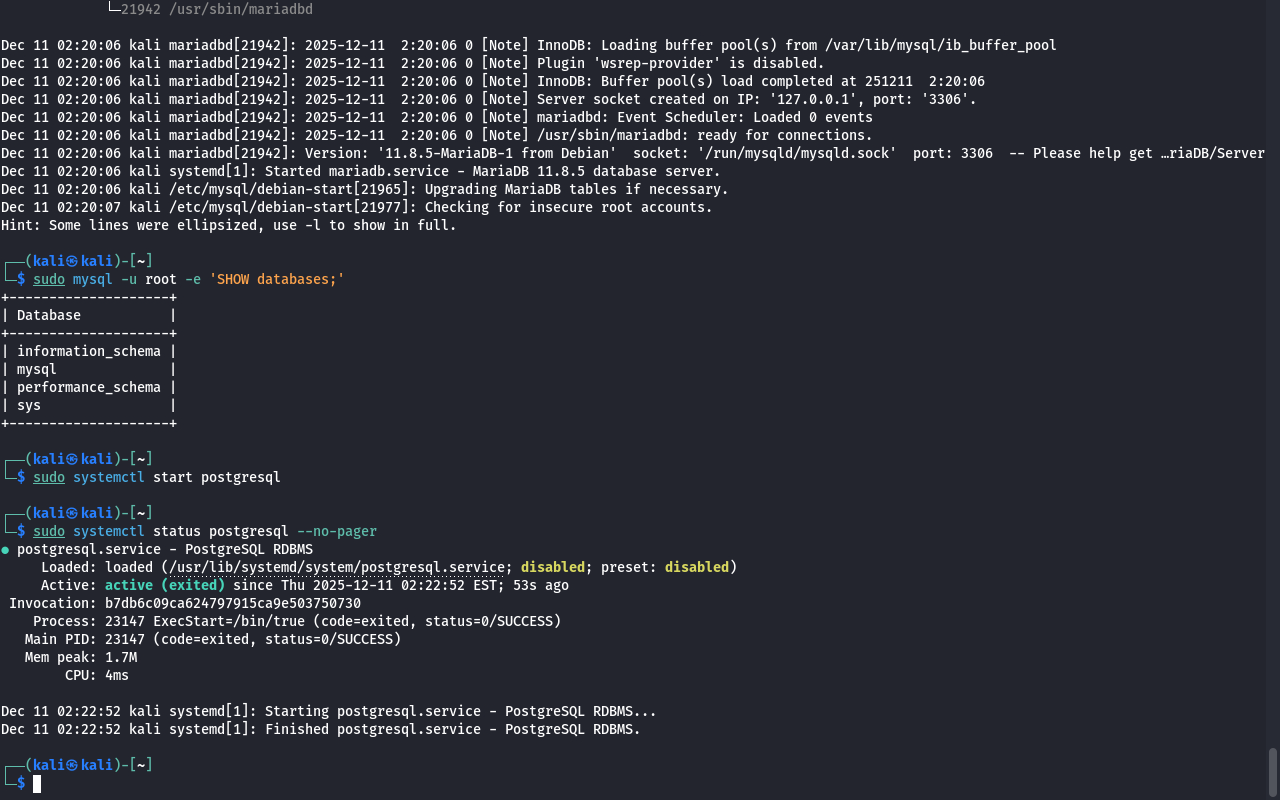Select the information_schema database row
The width and height of the screenshot is (1280, 800).
88,351
